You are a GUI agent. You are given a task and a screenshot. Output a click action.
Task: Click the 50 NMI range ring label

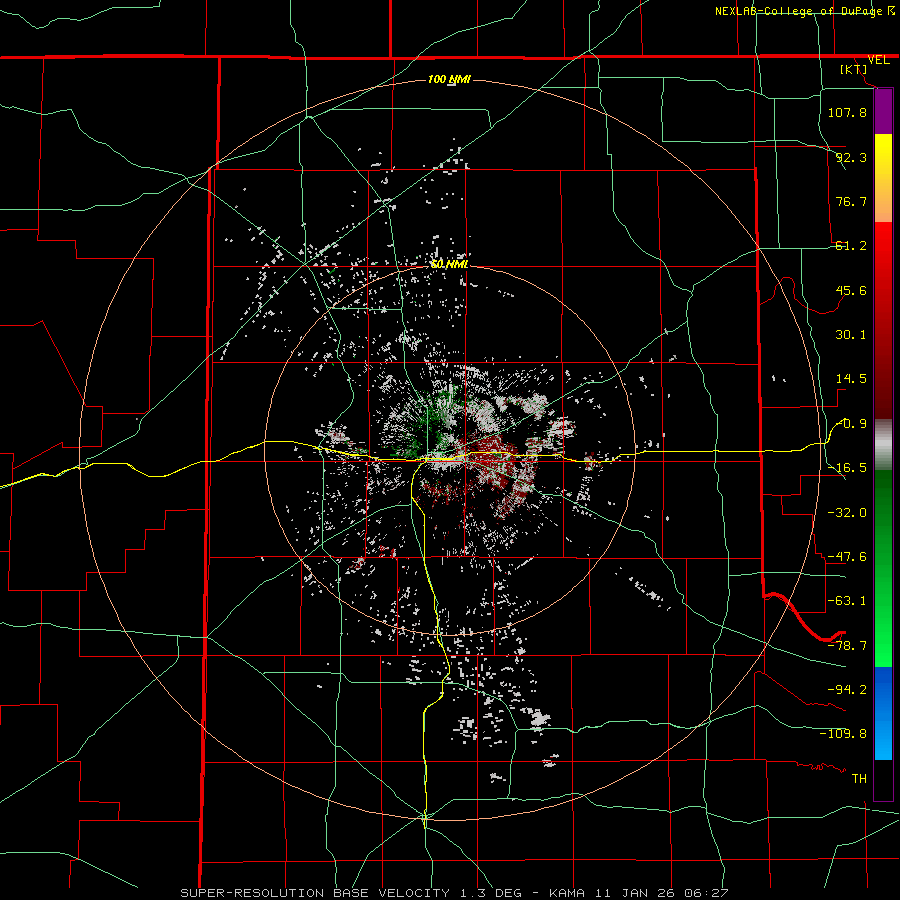449,265
